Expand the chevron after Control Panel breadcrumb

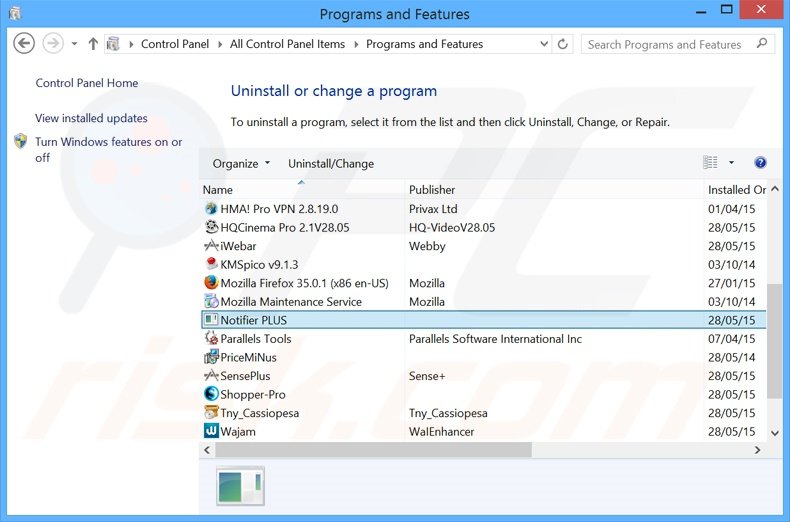coord(220,44)
